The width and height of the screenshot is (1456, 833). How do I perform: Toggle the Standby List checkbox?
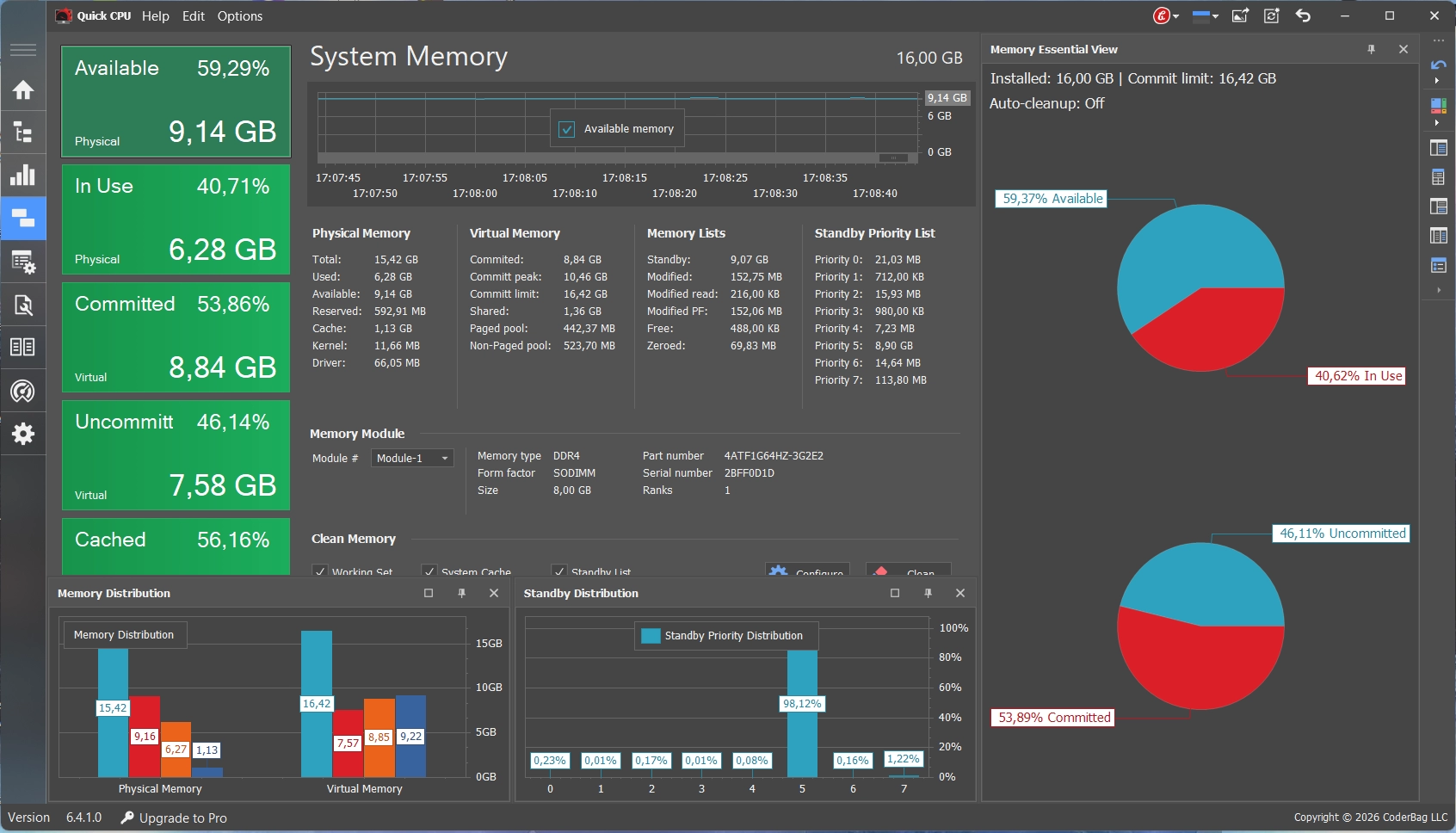(559, 571)
